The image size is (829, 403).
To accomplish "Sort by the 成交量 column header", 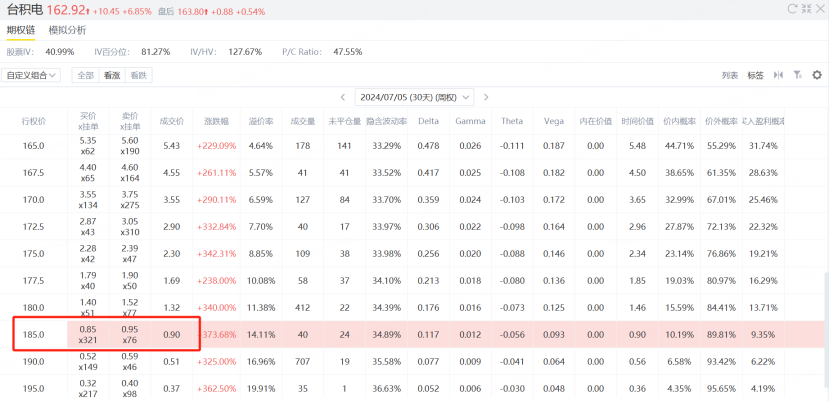I will (x=302, y=121).
